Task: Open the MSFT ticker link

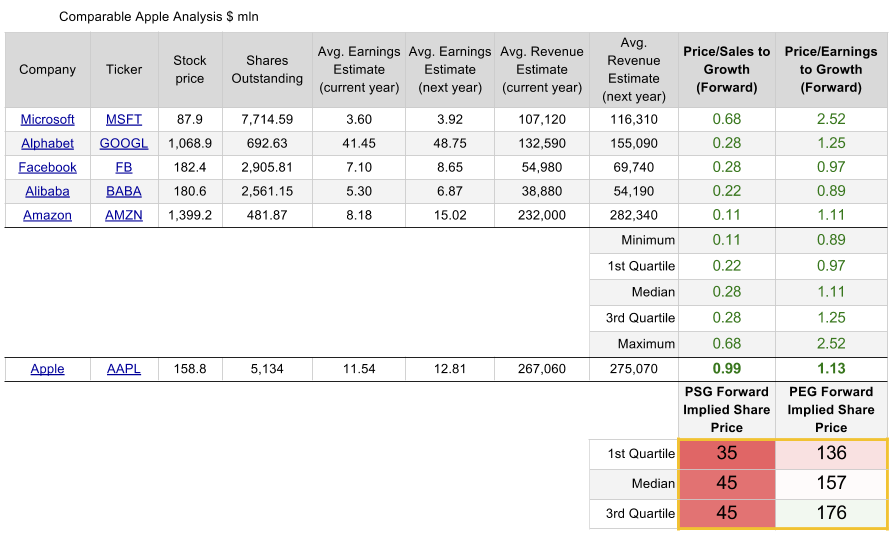Action: coord(124,120)
